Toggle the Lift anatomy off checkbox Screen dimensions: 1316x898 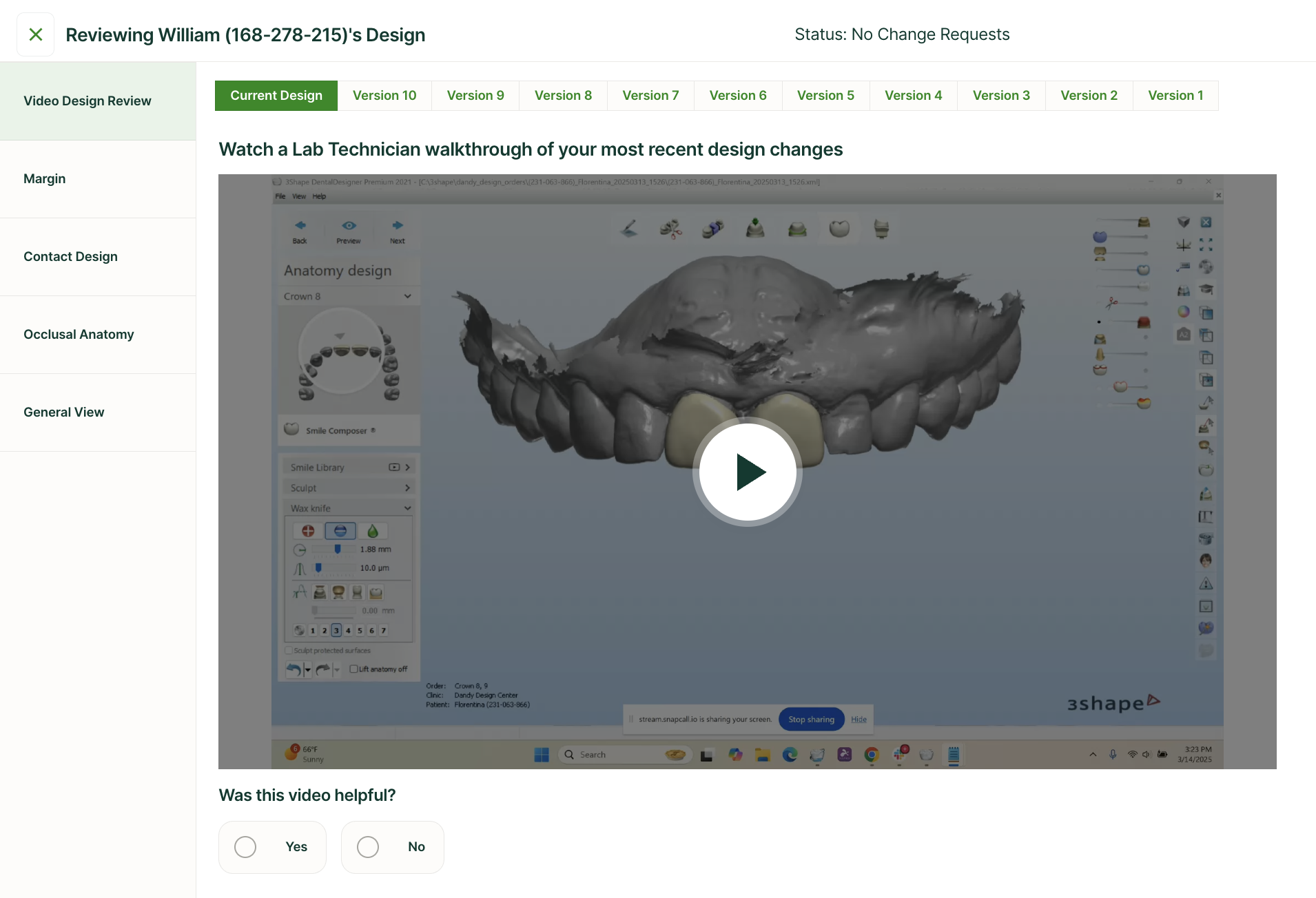(x=353, y=669)
